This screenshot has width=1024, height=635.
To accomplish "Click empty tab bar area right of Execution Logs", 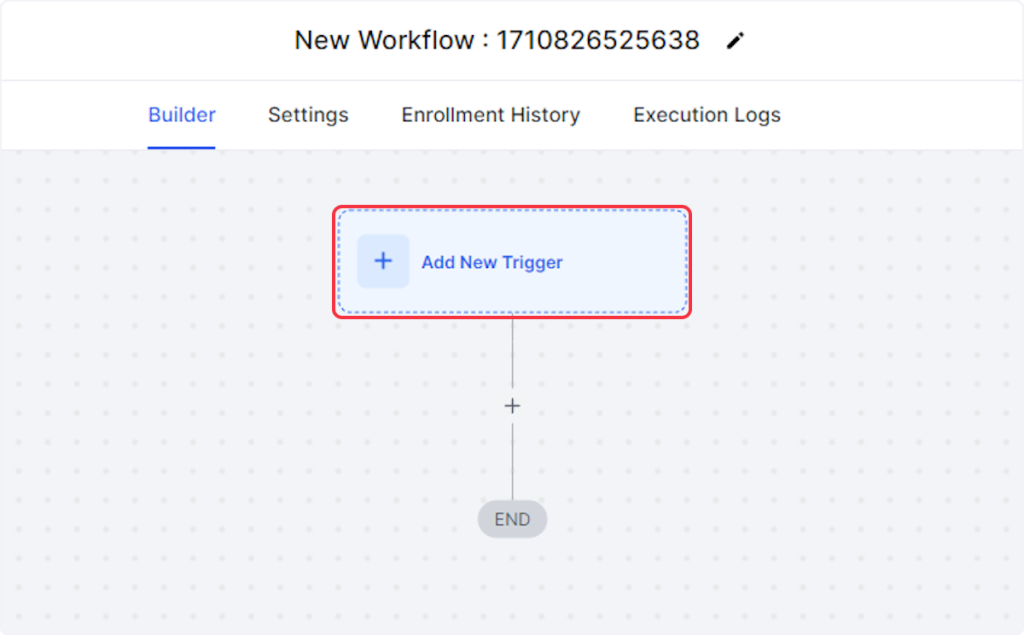I will (900, 115).
